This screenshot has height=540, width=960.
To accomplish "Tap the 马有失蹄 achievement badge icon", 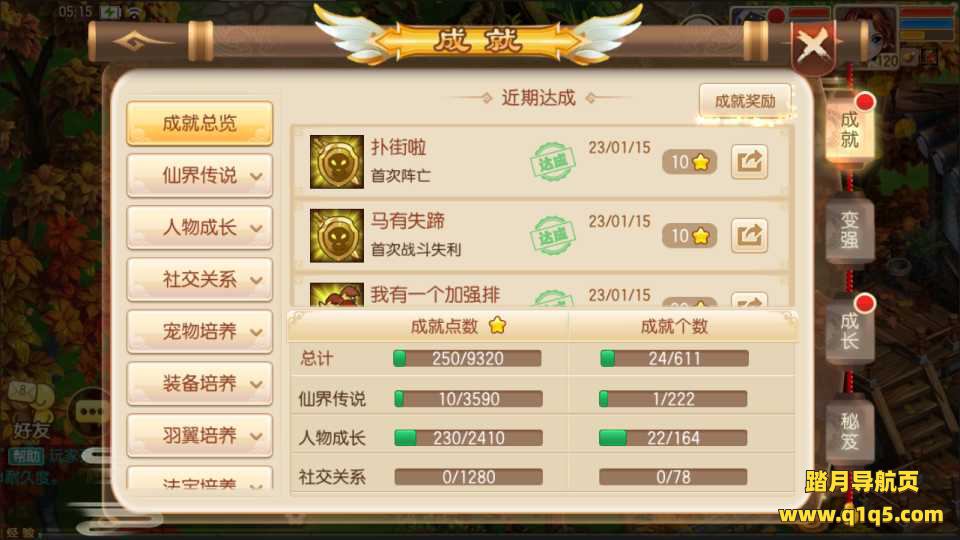I will [337, 236].
